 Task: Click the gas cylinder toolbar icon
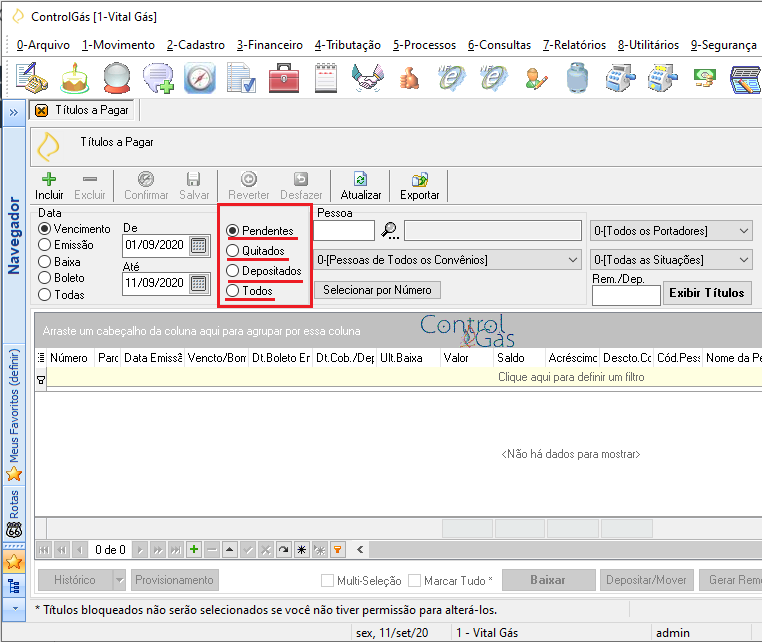(577, 78)
